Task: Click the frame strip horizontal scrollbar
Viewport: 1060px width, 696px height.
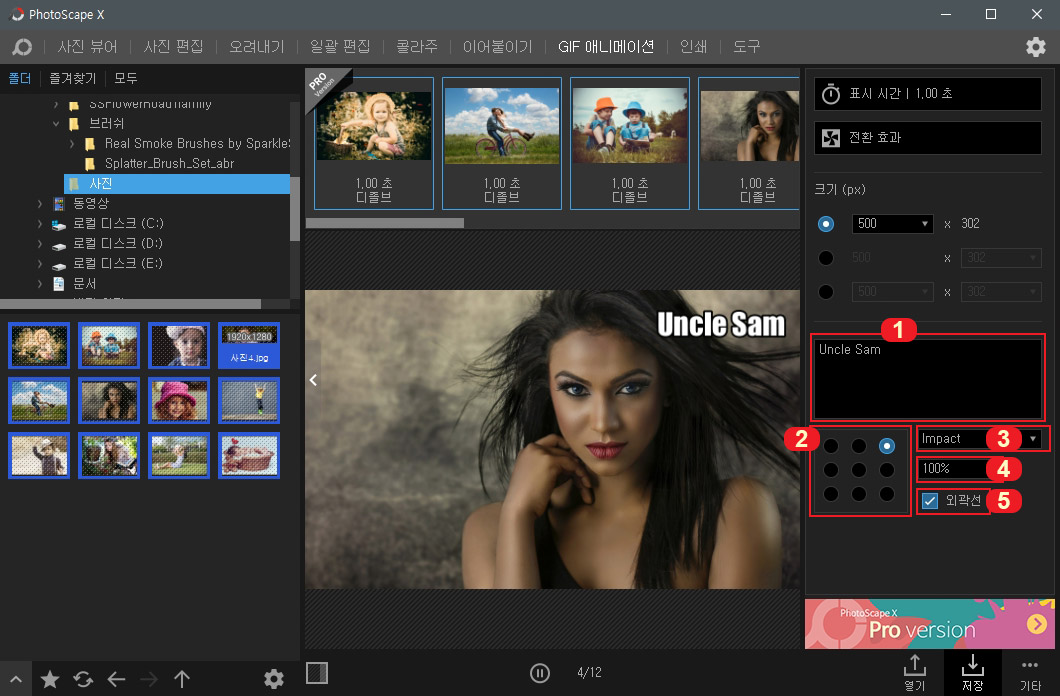Action: click(385, 223)
